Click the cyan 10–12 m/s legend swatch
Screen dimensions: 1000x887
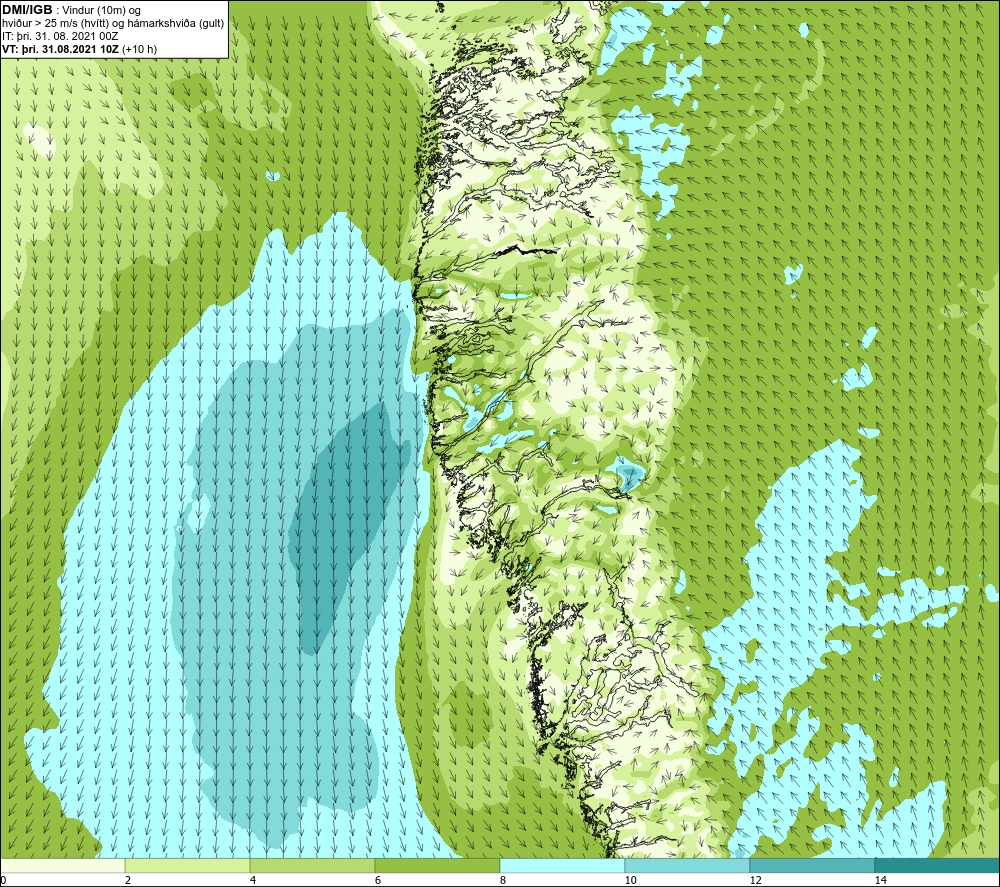point(688,866)
